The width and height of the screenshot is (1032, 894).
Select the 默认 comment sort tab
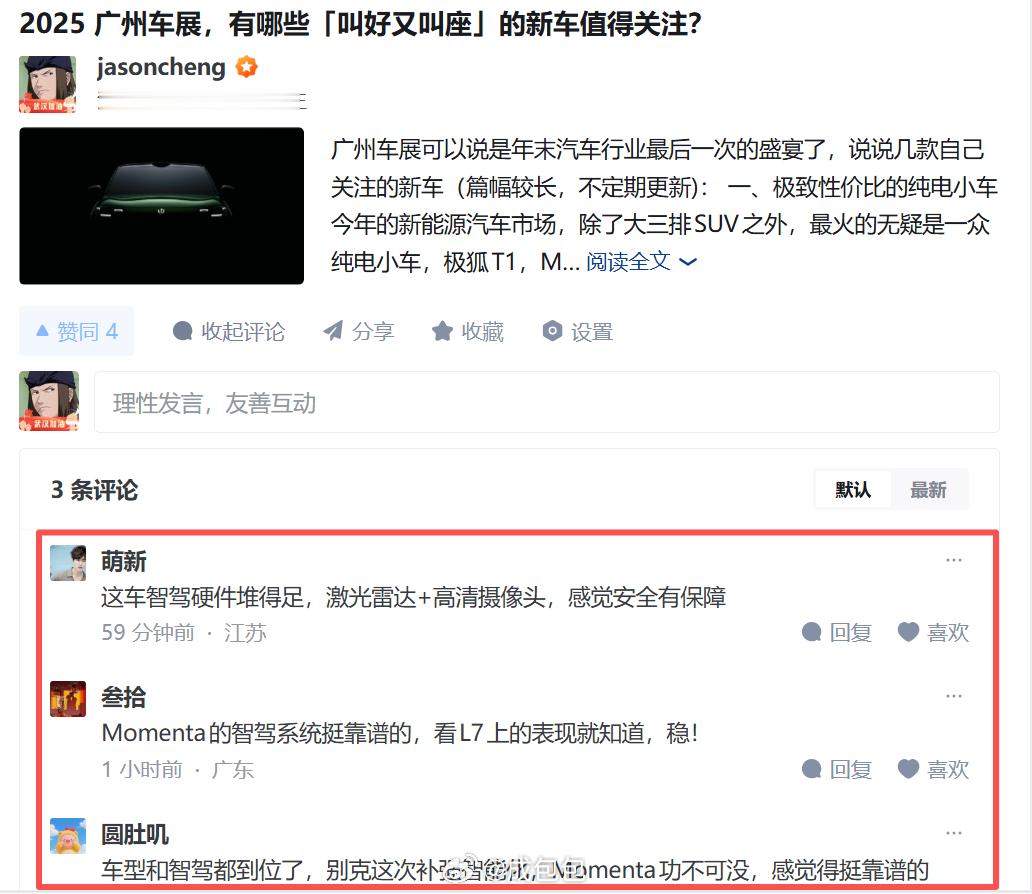(853, 489)
